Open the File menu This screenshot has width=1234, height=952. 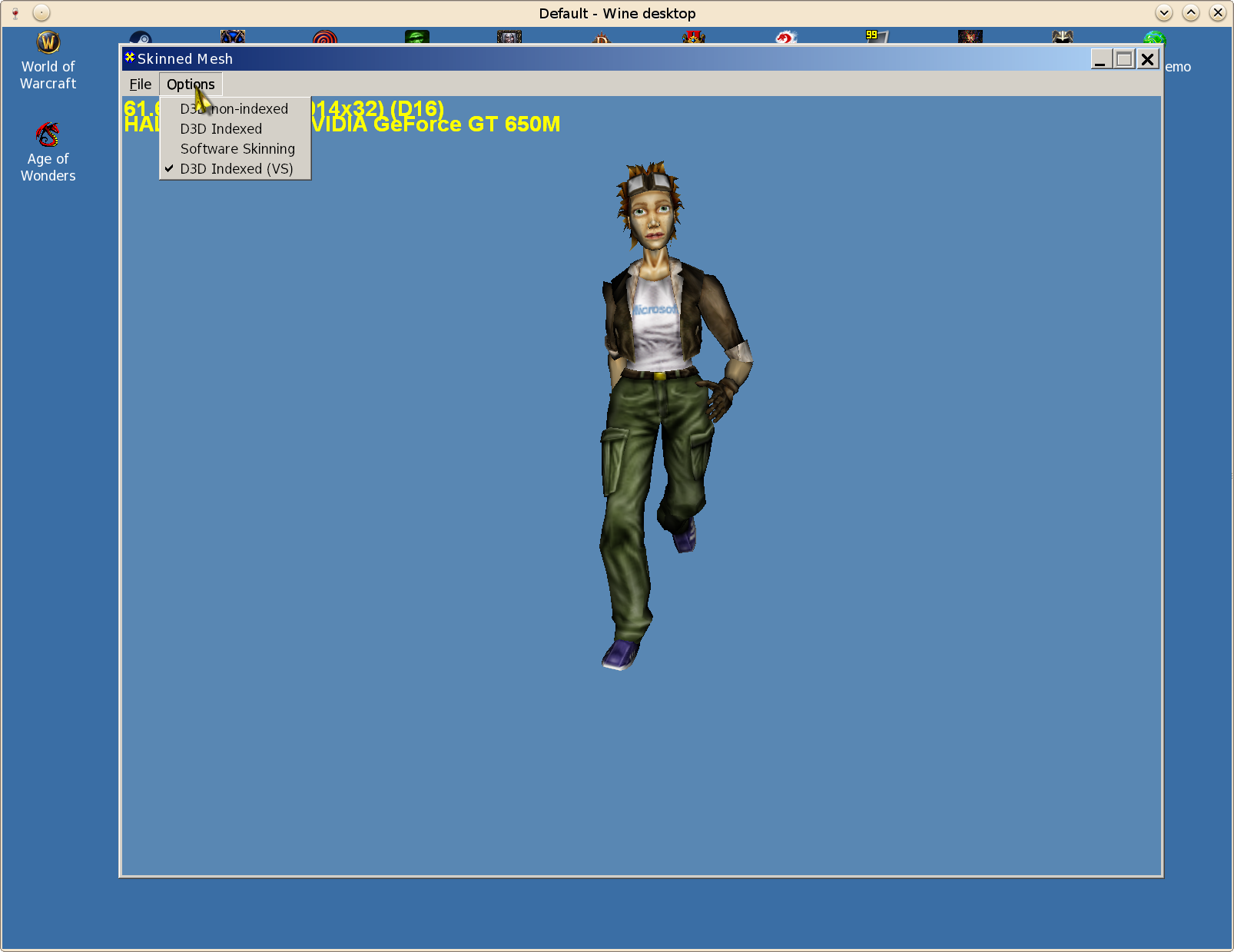(140, 85)
